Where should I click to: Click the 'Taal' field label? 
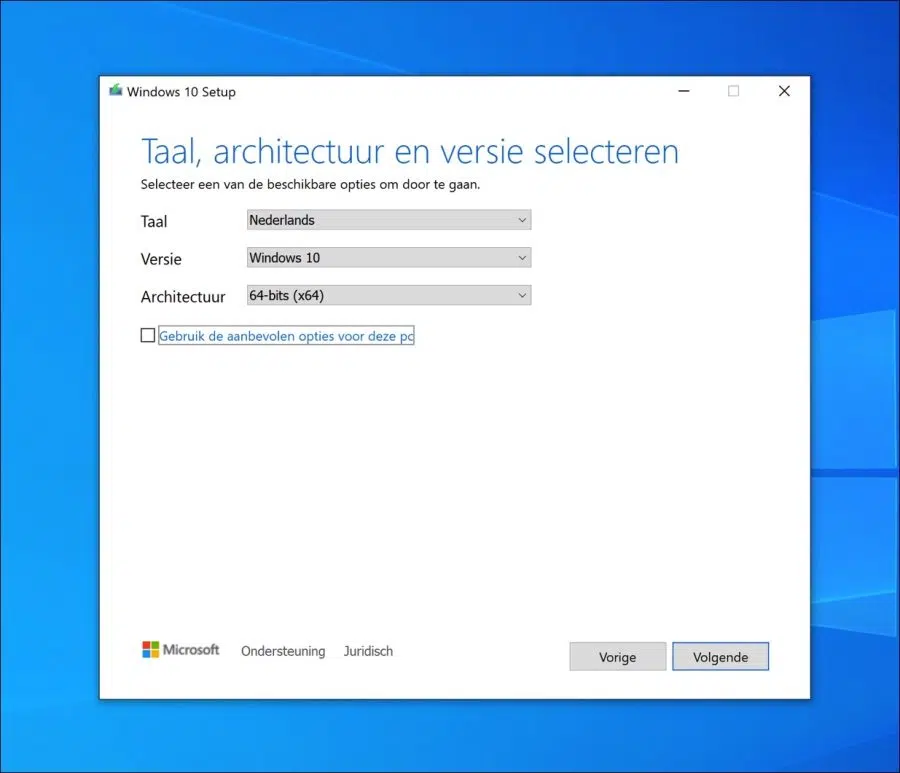click(154, 222)
